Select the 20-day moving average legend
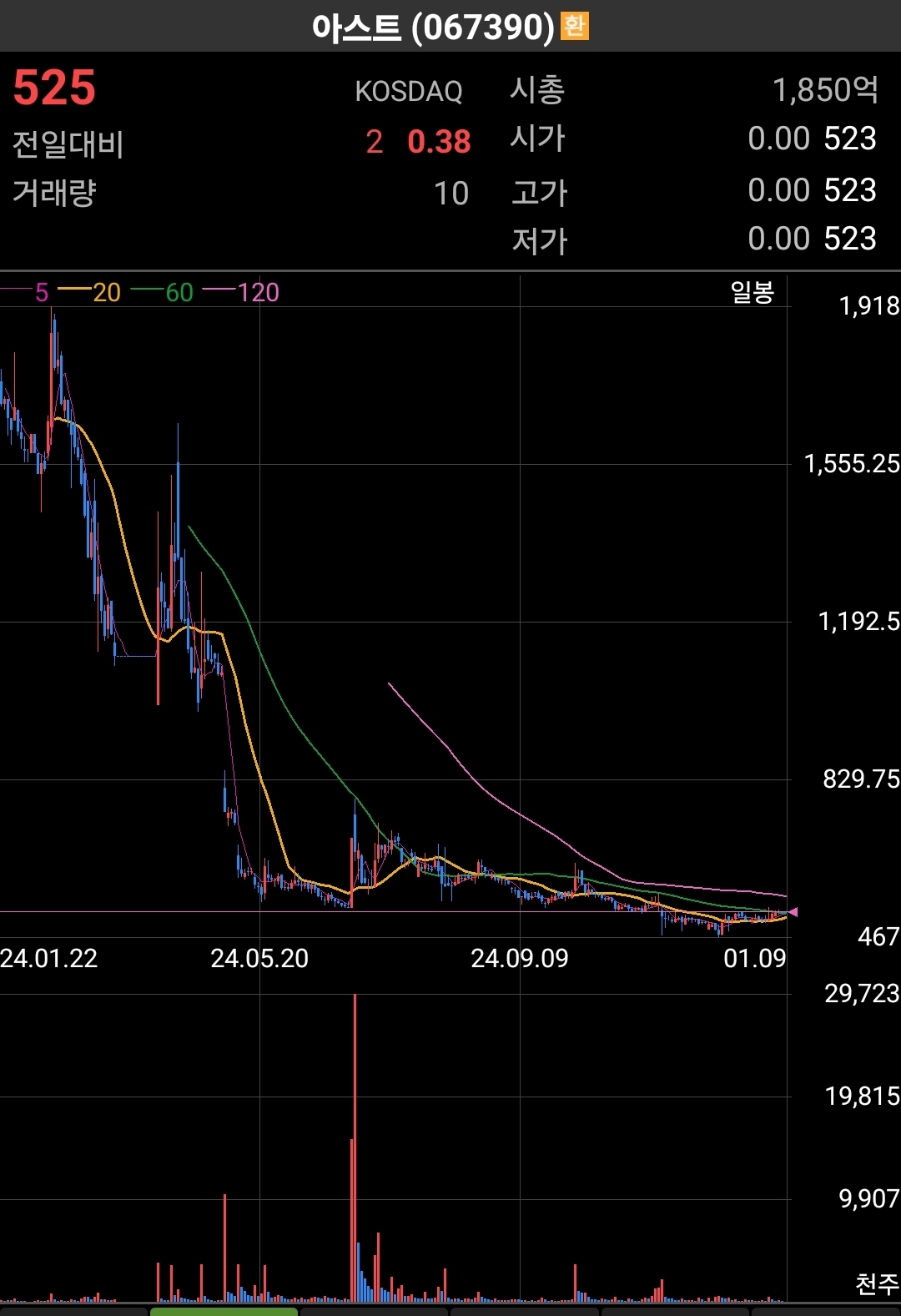901x1316 pixels. pyautogui.click(x=89, y=292)
